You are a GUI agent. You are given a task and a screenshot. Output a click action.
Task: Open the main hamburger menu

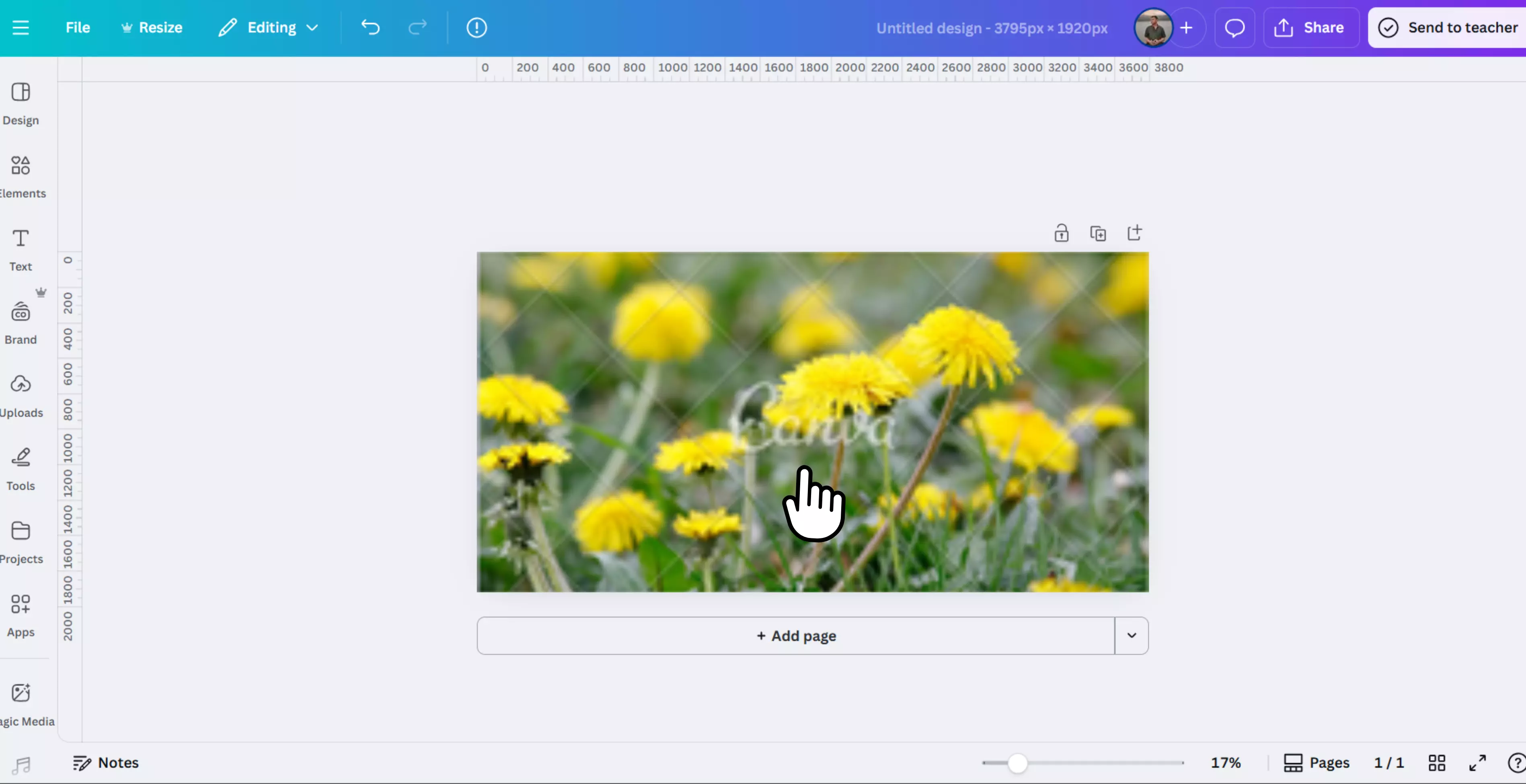[x=21, y=28]
